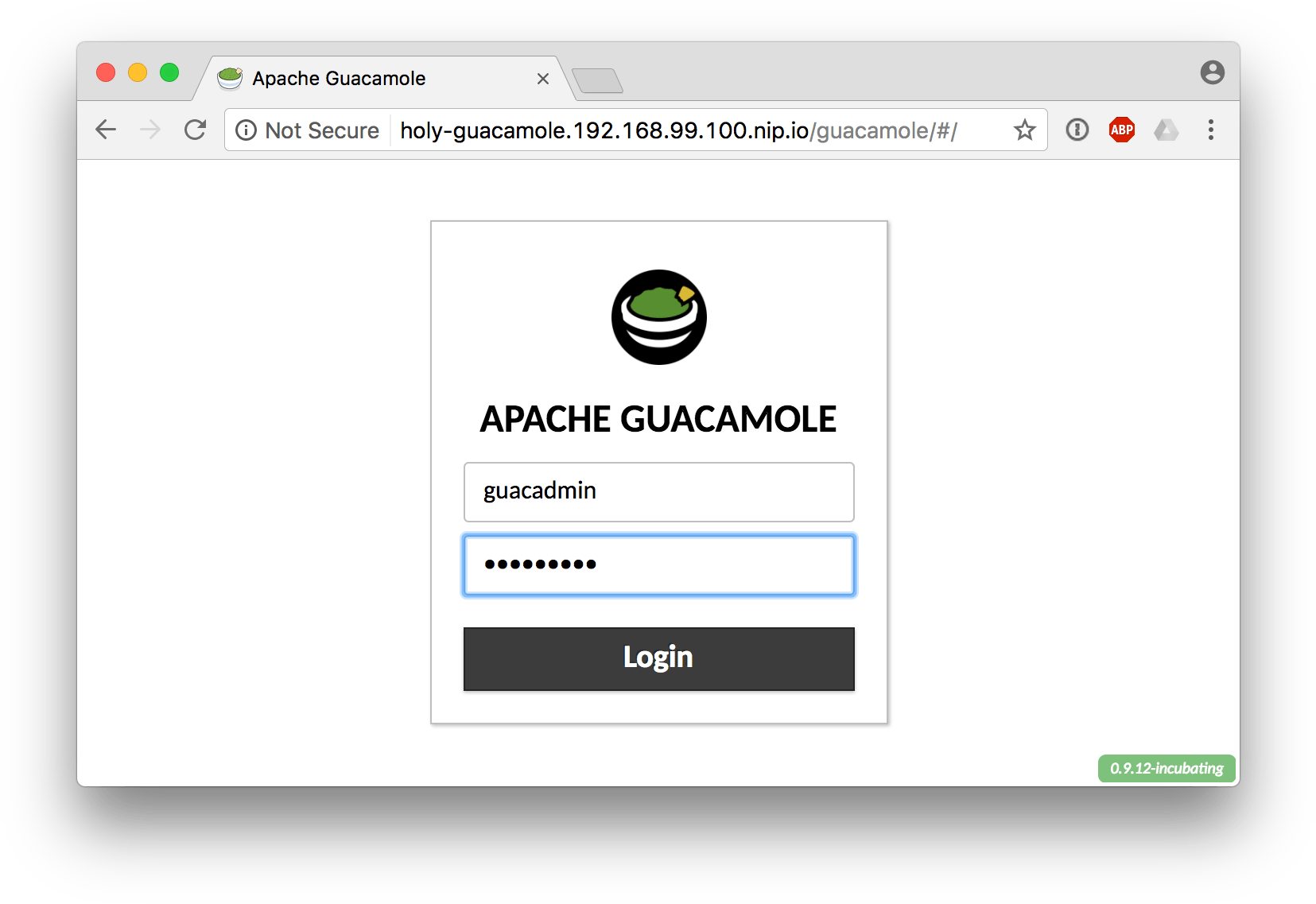1316x904 pixels.
Task: Open the Chrome three-dot menu
Action: click(x=1211, y=130)
